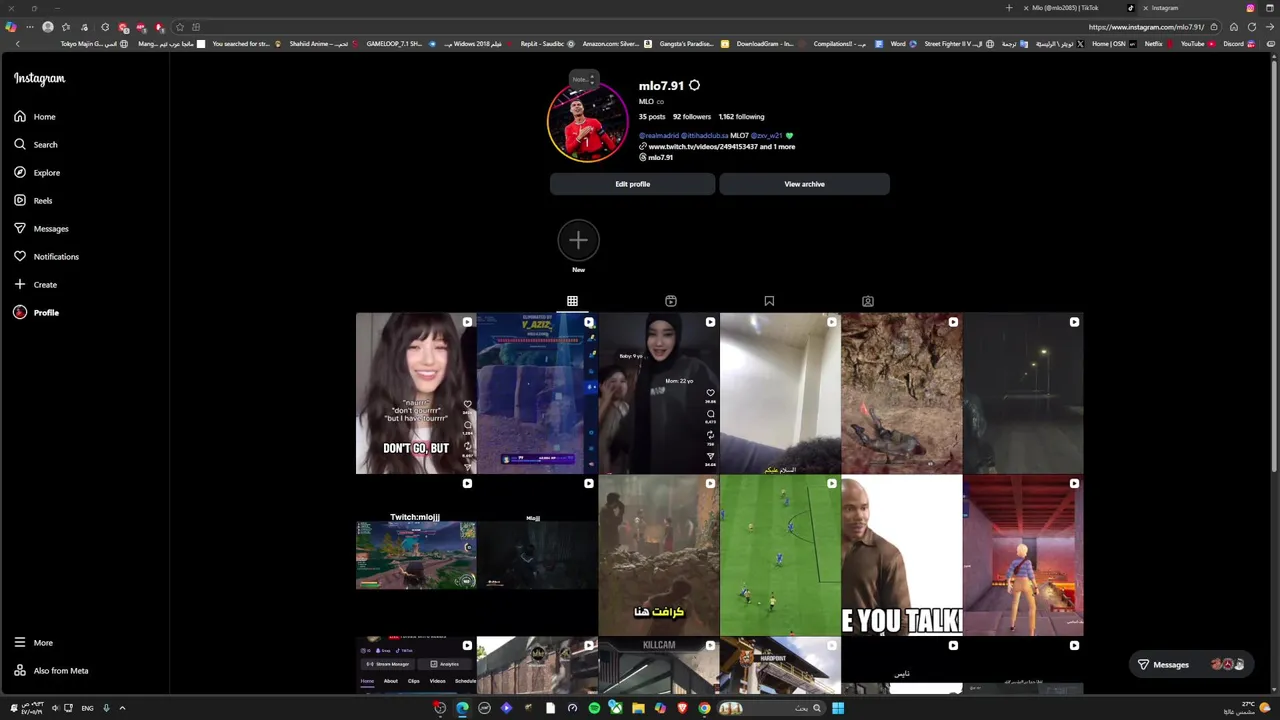Open Profile in the sidebar

pos(36,312)
